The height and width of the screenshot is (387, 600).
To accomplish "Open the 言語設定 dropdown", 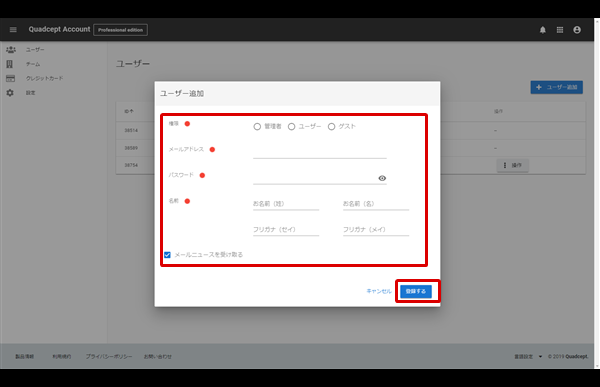I will 528,356.
